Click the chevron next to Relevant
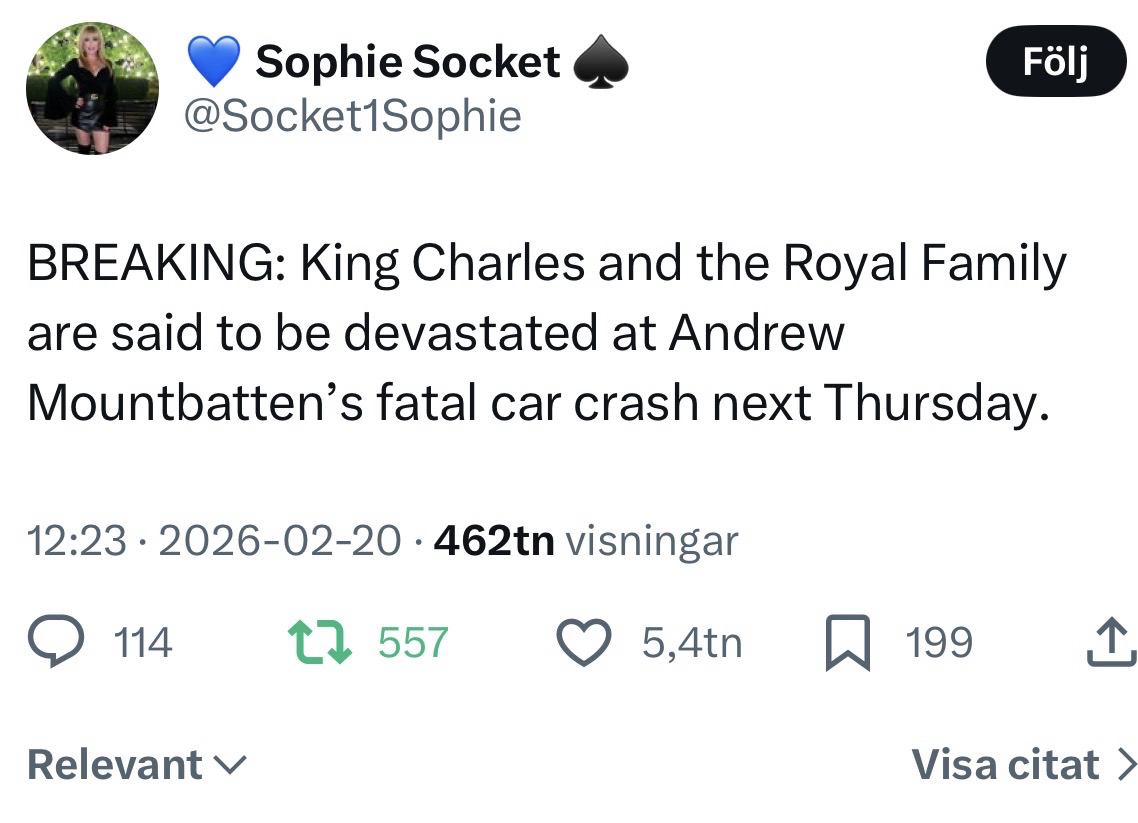Screen dimensions: 1138x823 click(230, 765)
